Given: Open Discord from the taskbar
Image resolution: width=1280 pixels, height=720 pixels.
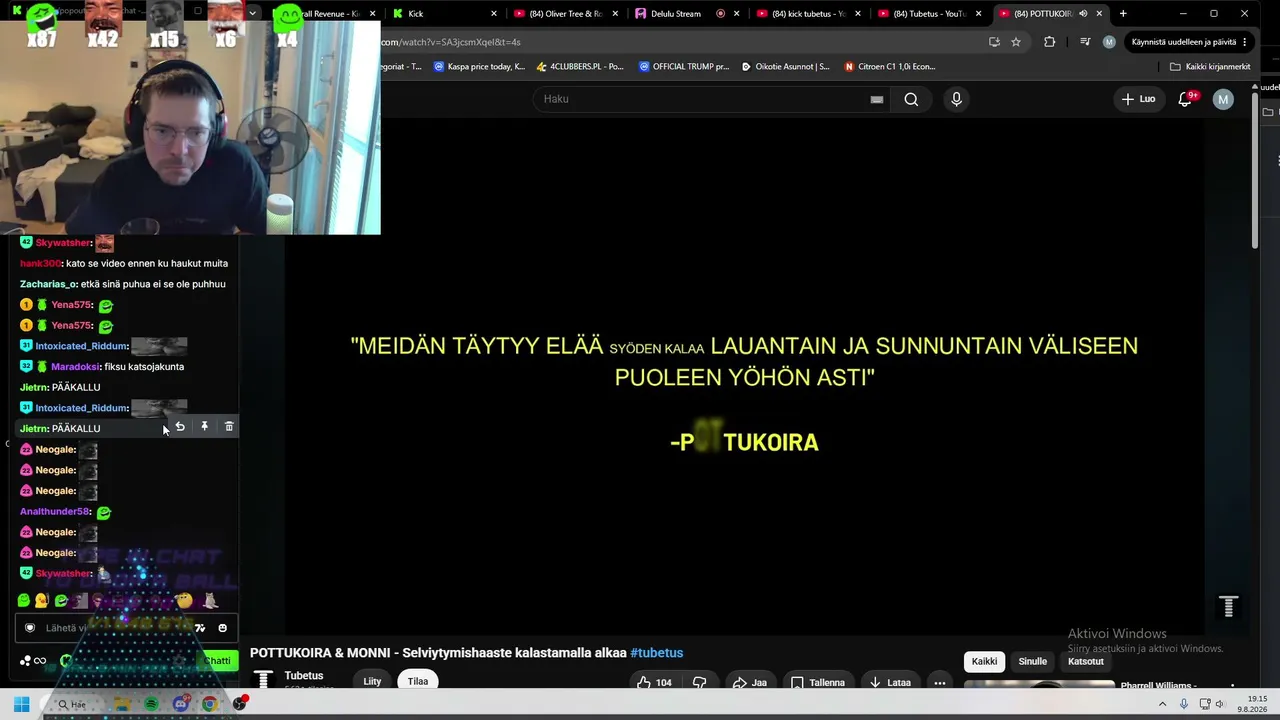Looking at the screenshot, I should [181, 704].
